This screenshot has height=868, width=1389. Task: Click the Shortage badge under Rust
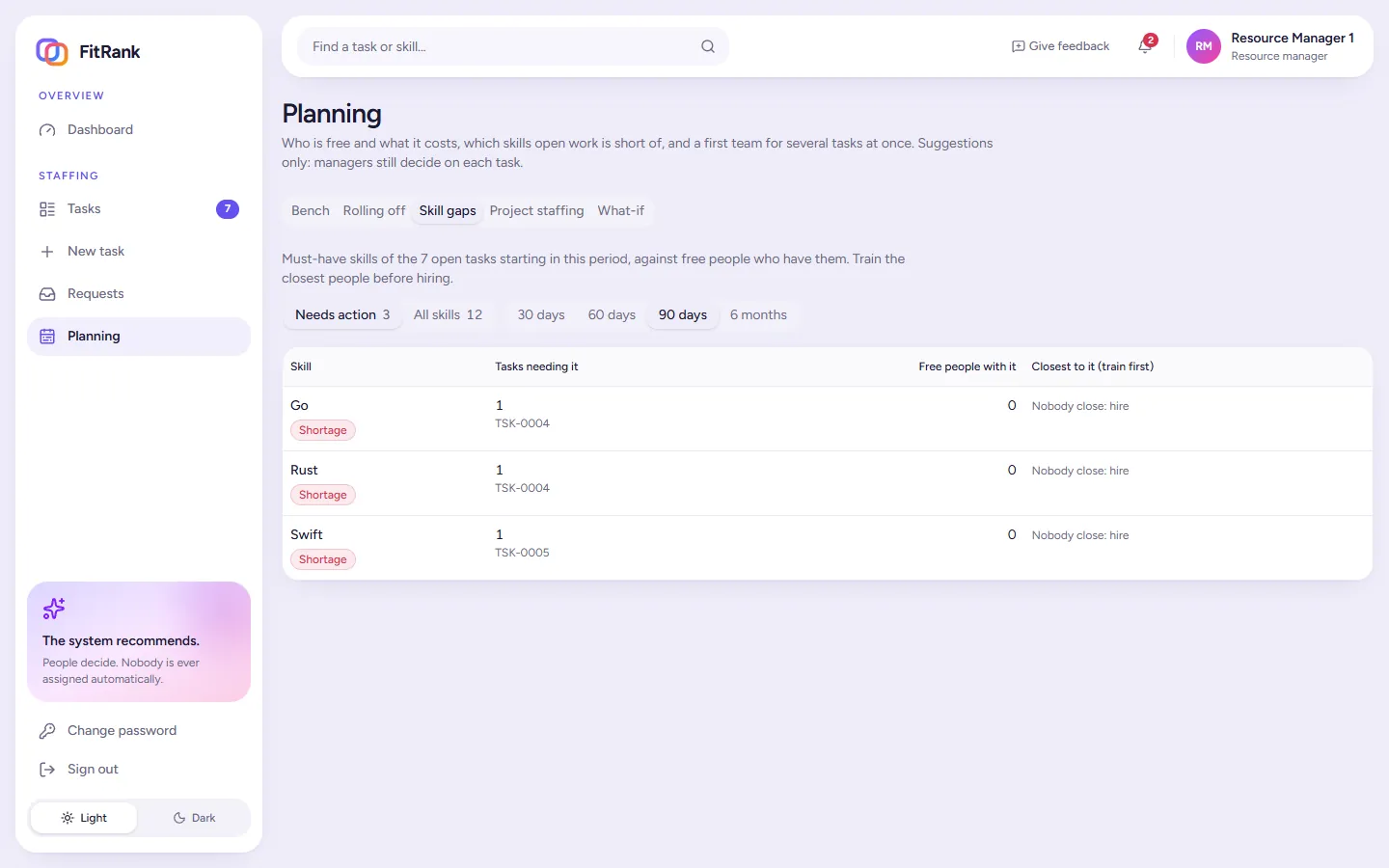pyautogui.click(x=323, y=496)
